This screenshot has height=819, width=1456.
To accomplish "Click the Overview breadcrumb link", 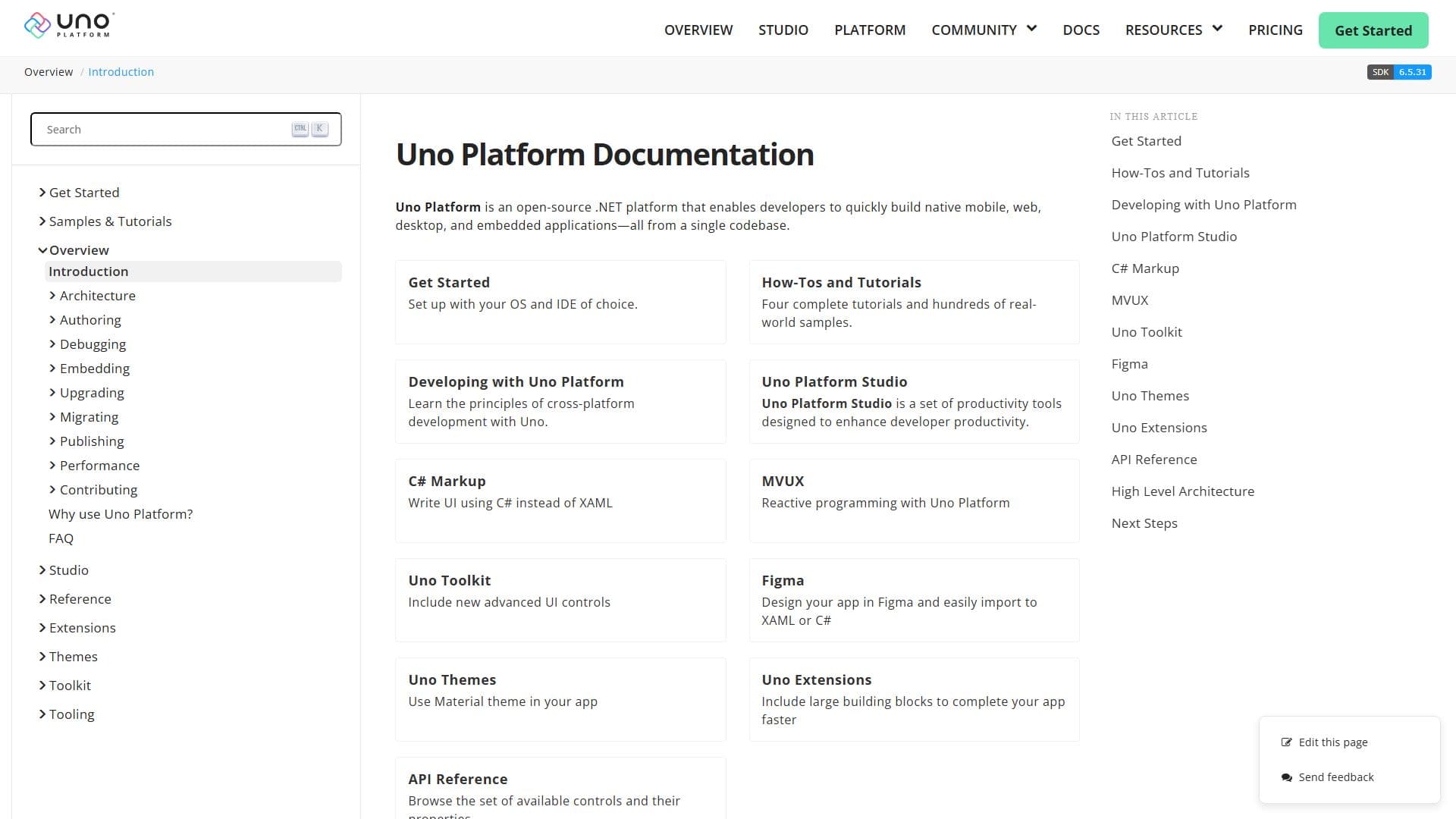I will (49, 72).
